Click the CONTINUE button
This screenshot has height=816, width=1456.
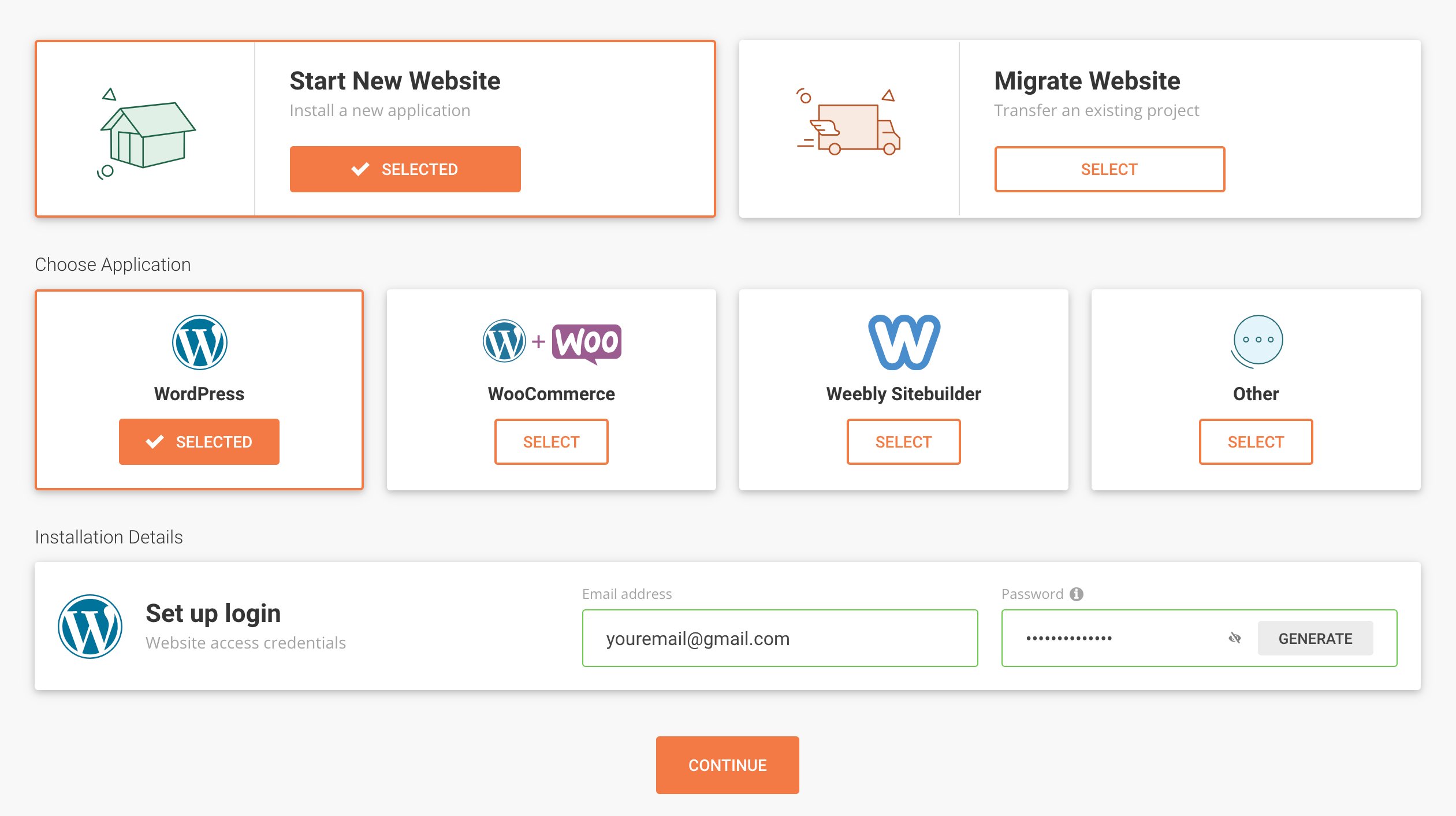click(x=728, y=765)
